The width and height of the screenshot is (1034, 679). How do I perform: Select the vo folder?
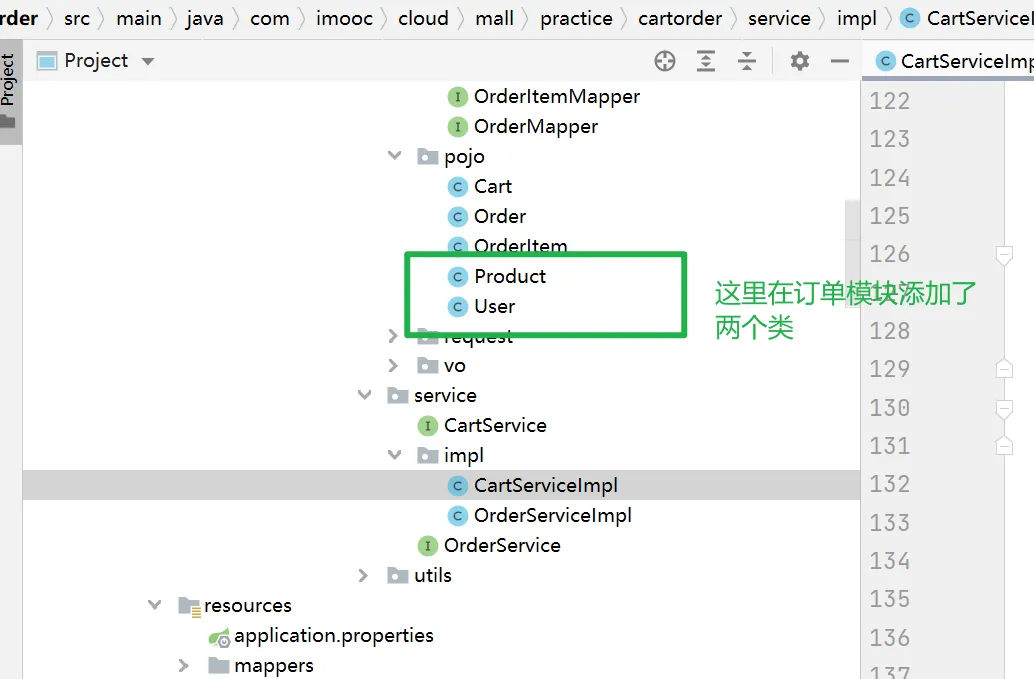[454, 366]
